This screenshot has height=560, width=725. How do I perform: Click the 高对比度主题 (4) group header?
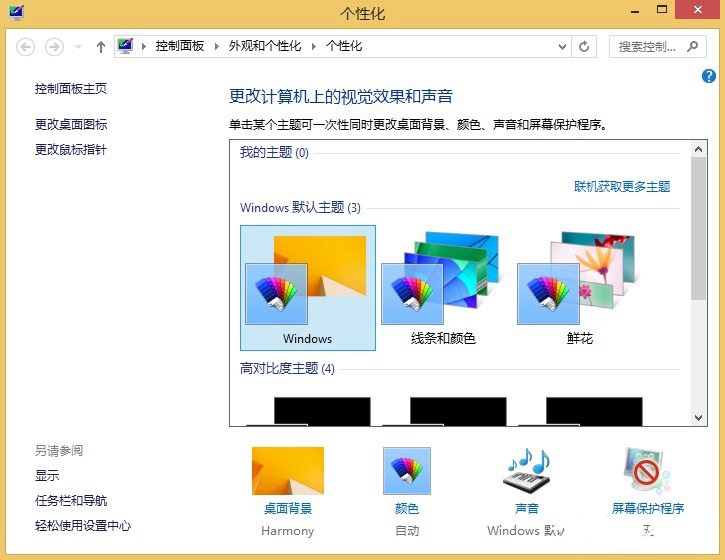click(x=287, y=369)
